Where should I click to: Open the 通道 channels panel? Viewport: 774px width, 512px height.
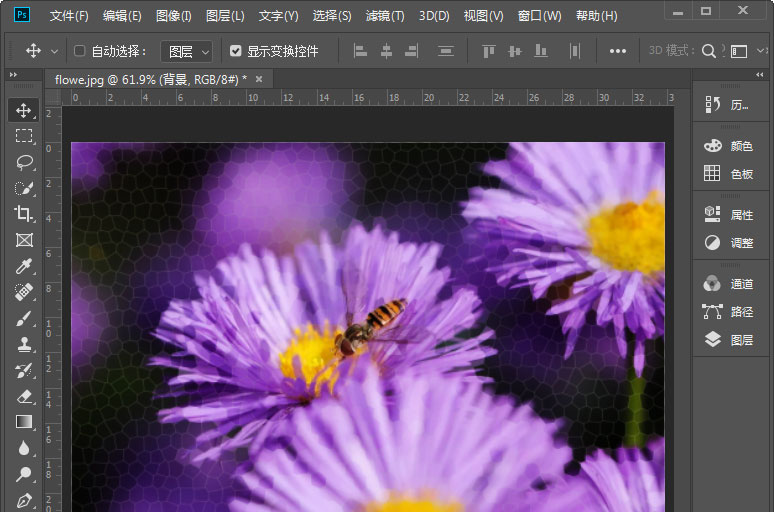tap(731, 283)
